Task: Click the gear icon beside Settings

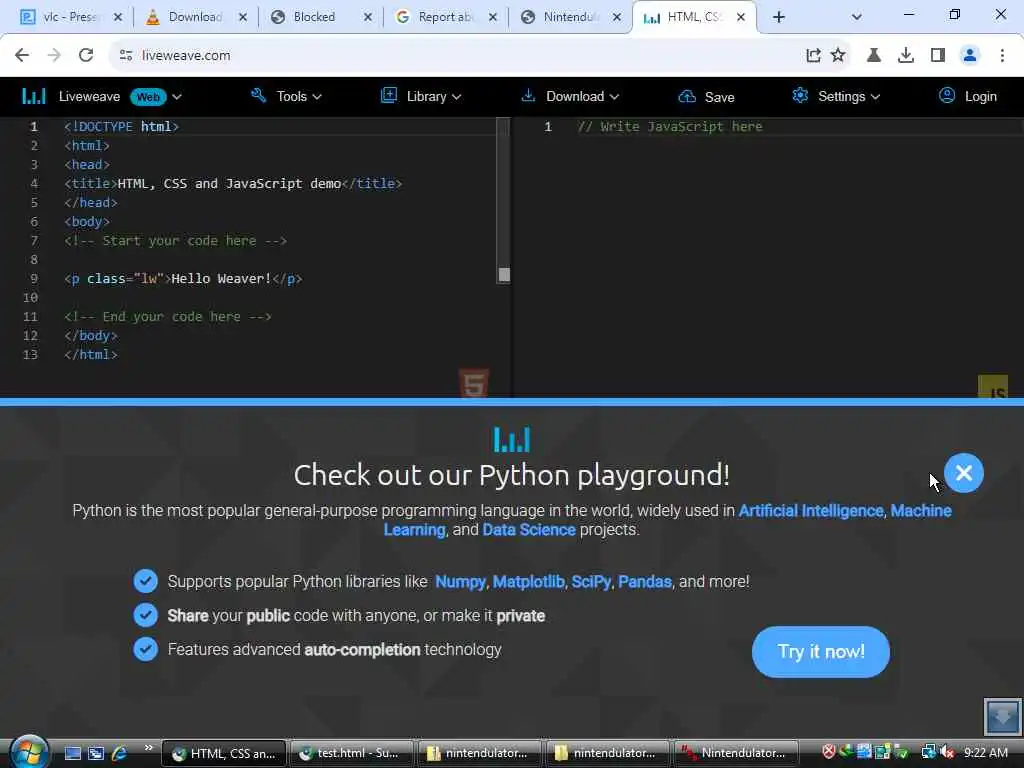Action: coord(800,95)
